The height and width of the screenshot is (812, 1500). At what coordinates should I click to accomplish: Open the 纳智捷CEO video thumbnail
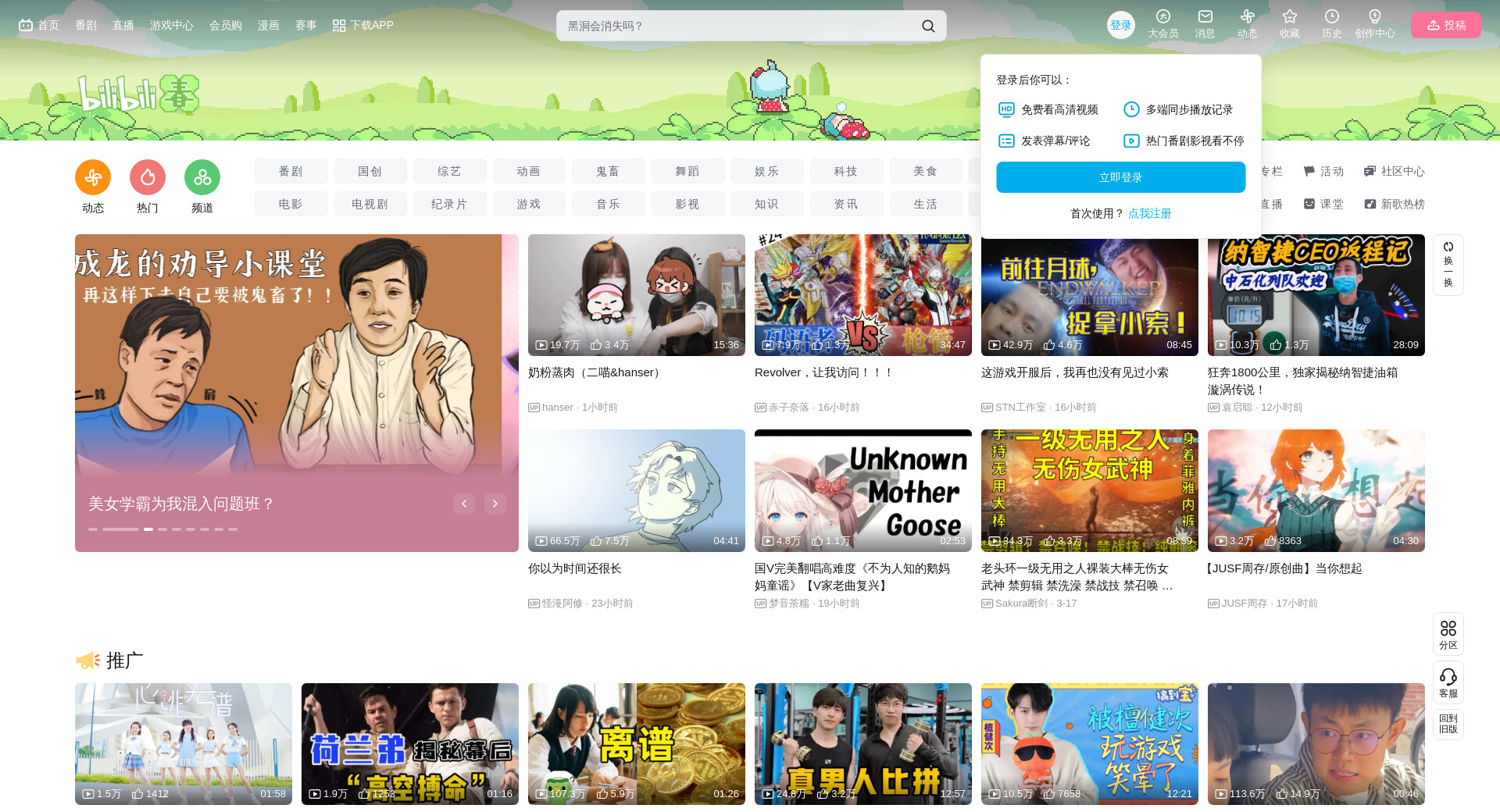[x=1316, y=295]
